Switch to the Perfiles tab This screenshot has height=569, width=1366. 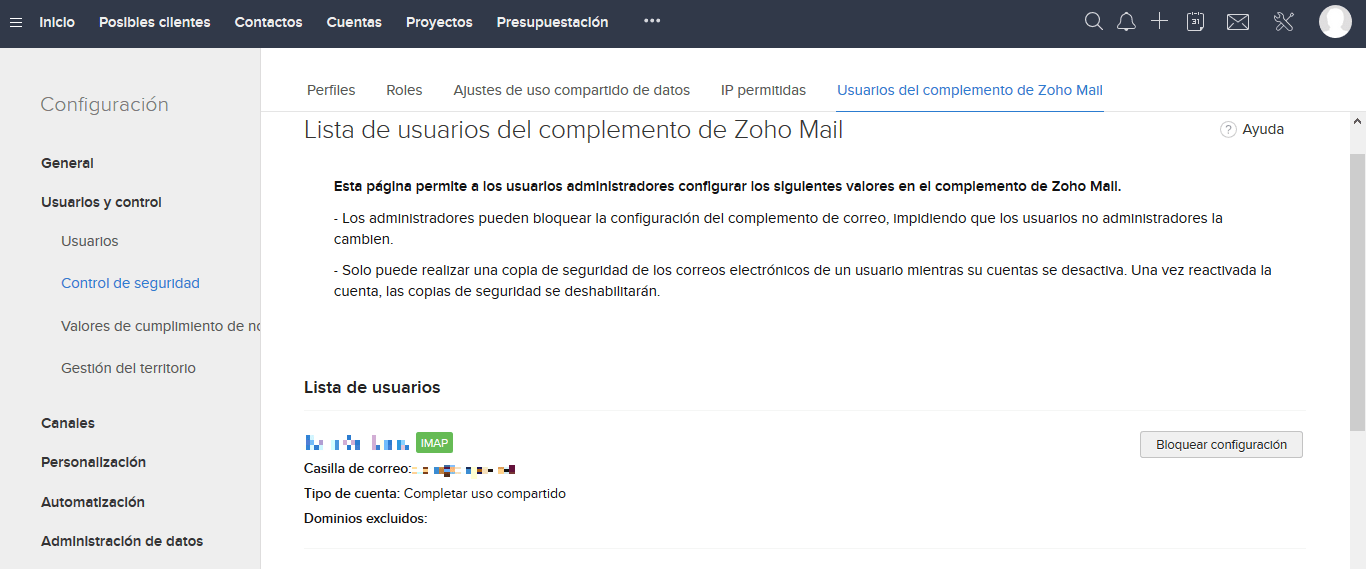pos(331,90)
